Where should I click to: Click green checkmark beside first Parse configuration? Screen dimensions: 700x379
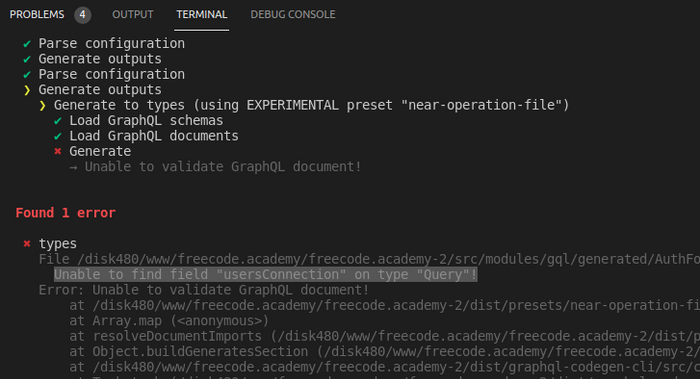click(x=27, y=44)
